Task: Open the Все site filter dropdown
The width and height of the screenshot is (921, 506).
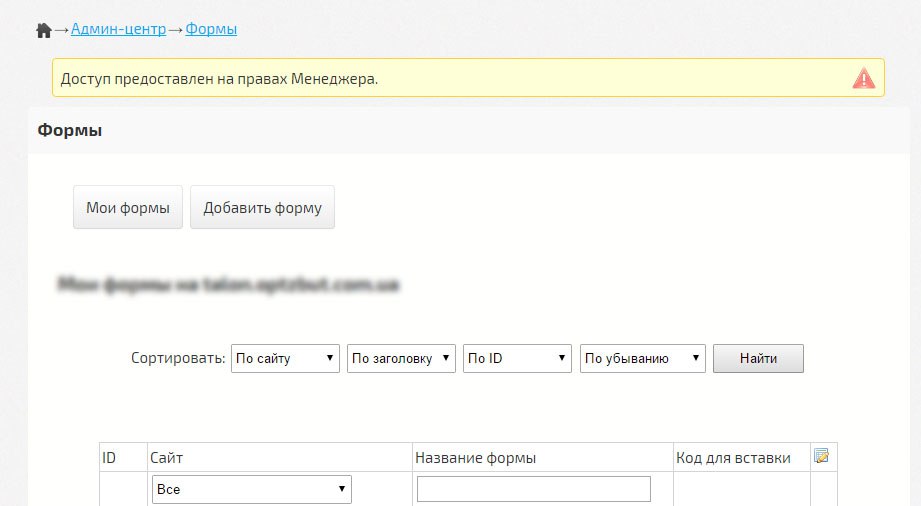Action: 251,489
